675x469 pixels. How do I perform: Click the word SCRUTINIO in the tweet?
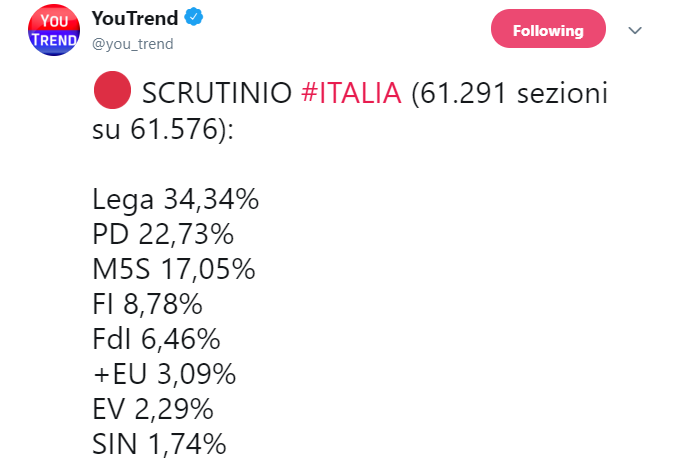pos(217,93)
